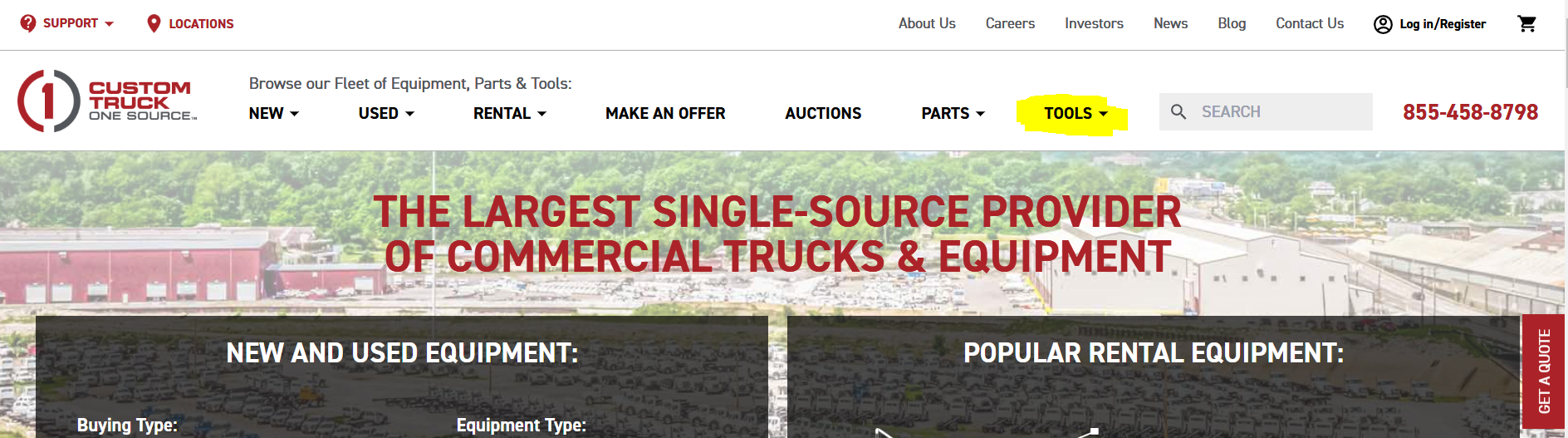Expand the highlighted Tools dropdown menu
The image size is (1568, 438).
(1076, 113)
